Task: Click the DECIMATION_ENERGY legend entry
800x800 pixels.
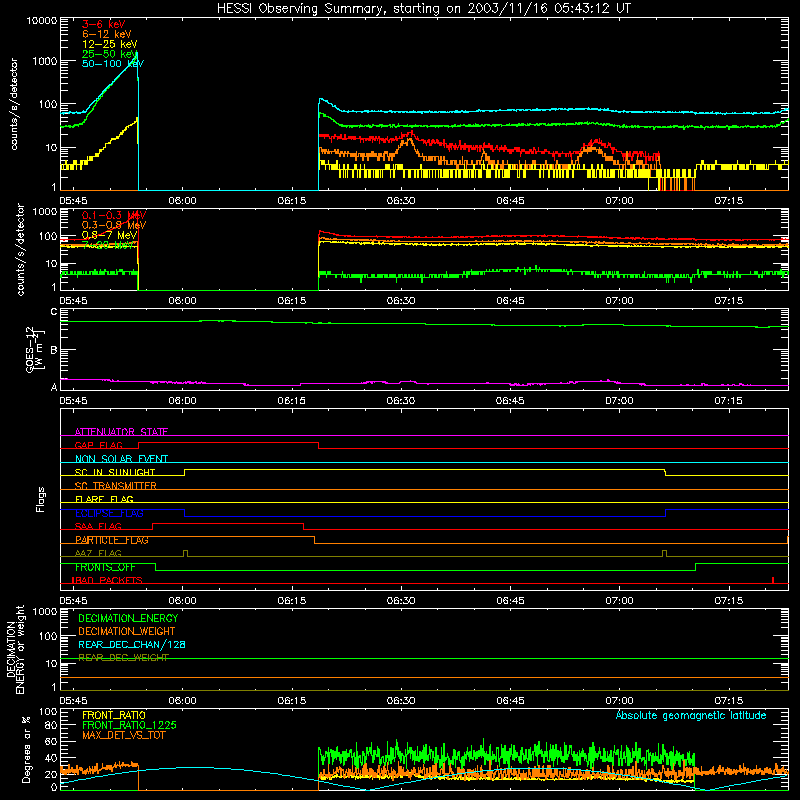Action: [x=128, y=618]
